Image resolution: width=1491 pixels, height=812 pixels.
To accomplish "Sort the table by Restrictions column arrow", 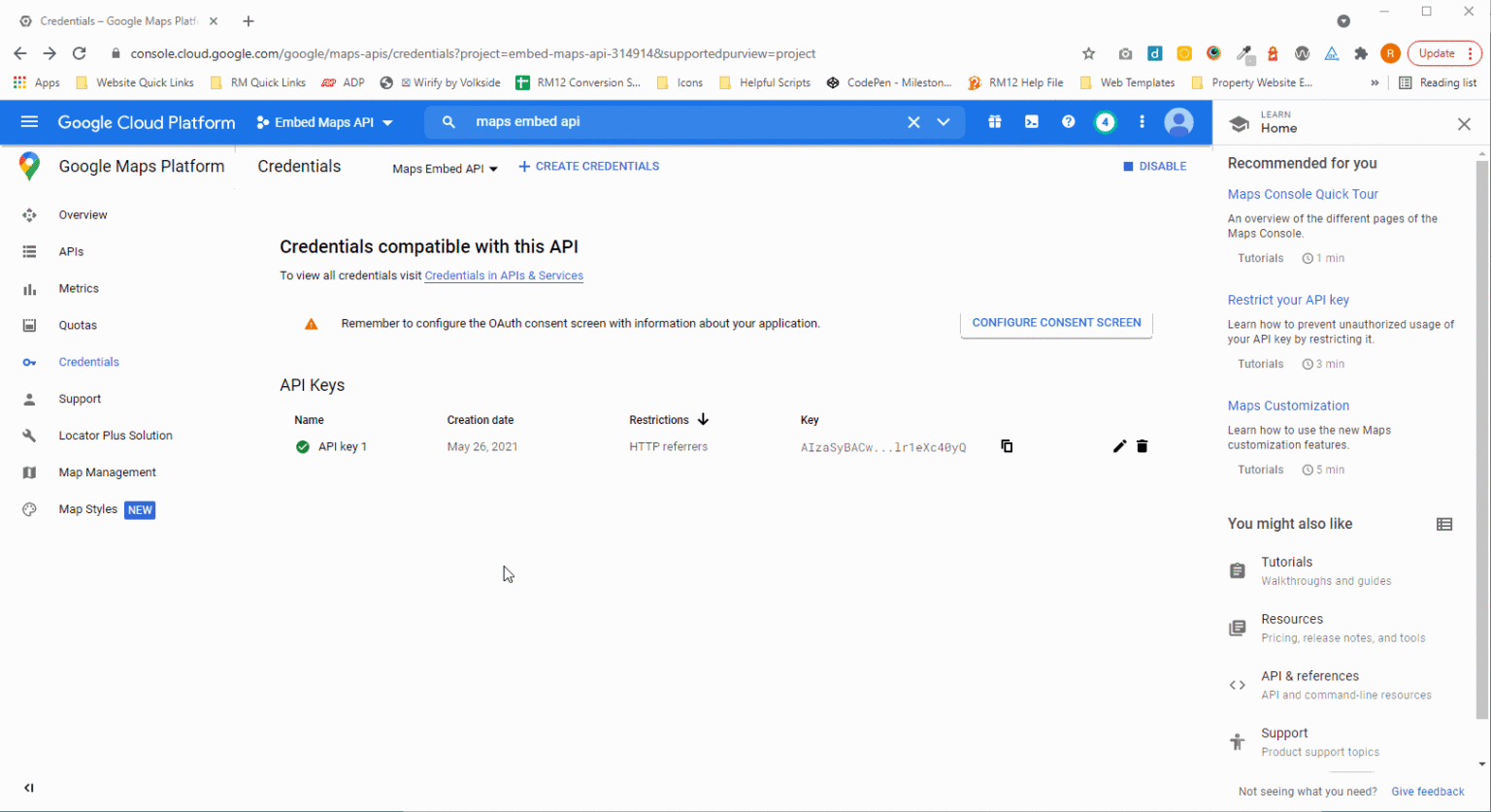I will (x=703, y=419).
